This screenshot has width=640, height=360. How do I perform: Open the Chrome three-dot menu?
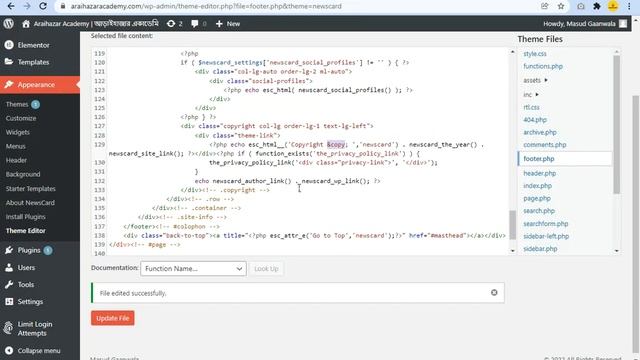point(629,6)
